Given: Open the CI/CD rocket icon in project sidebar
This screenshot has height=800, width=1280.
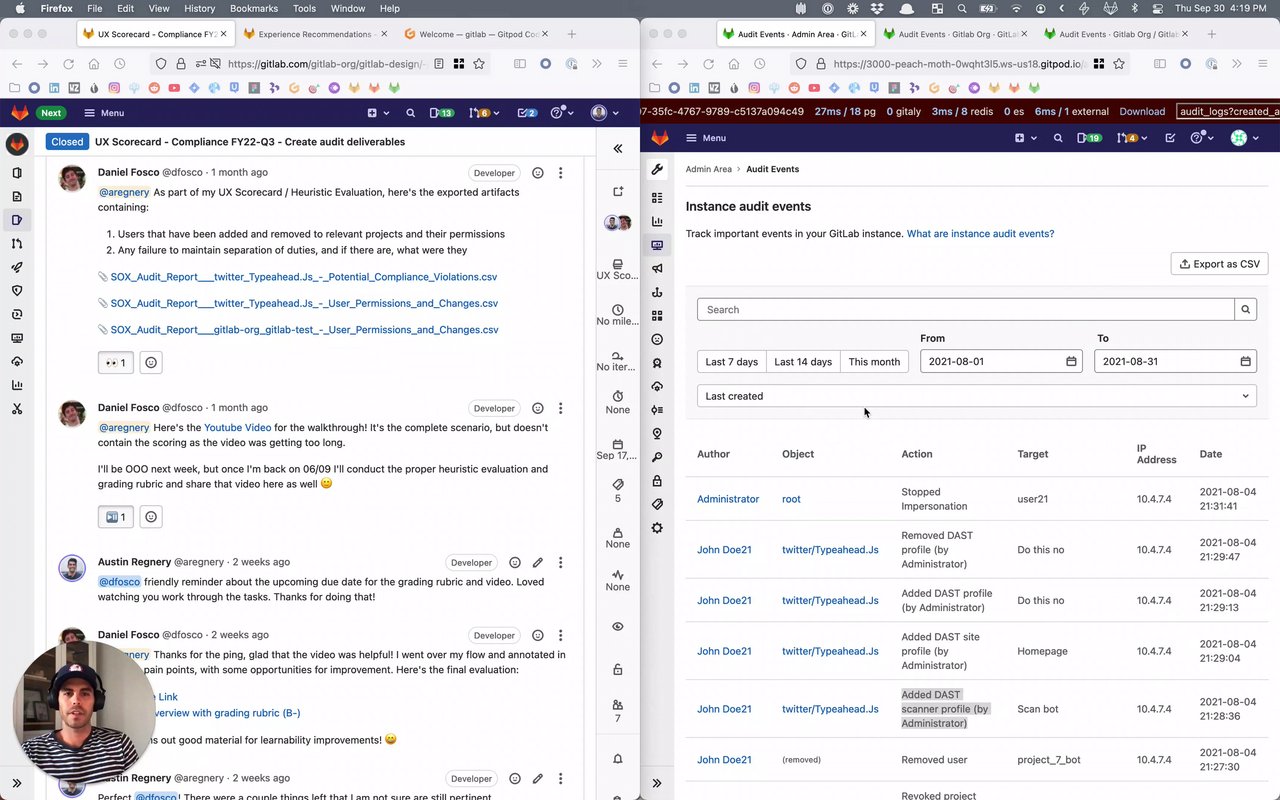Looking at the screenshot, I should [x=17, y=267].
